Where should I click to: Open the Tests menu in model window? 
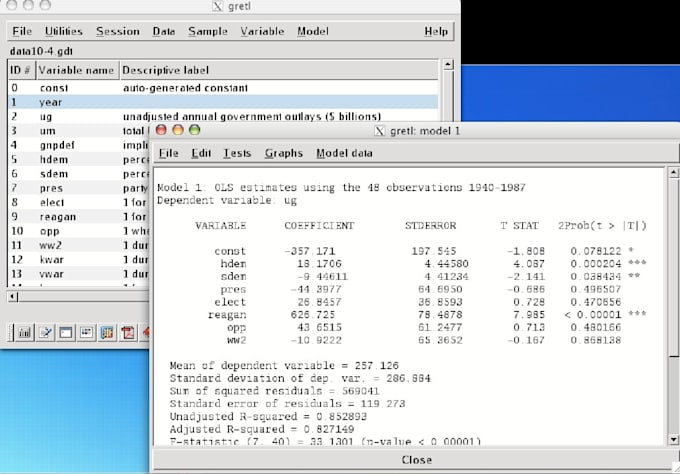pyautogui.click(x=237, y=153)
